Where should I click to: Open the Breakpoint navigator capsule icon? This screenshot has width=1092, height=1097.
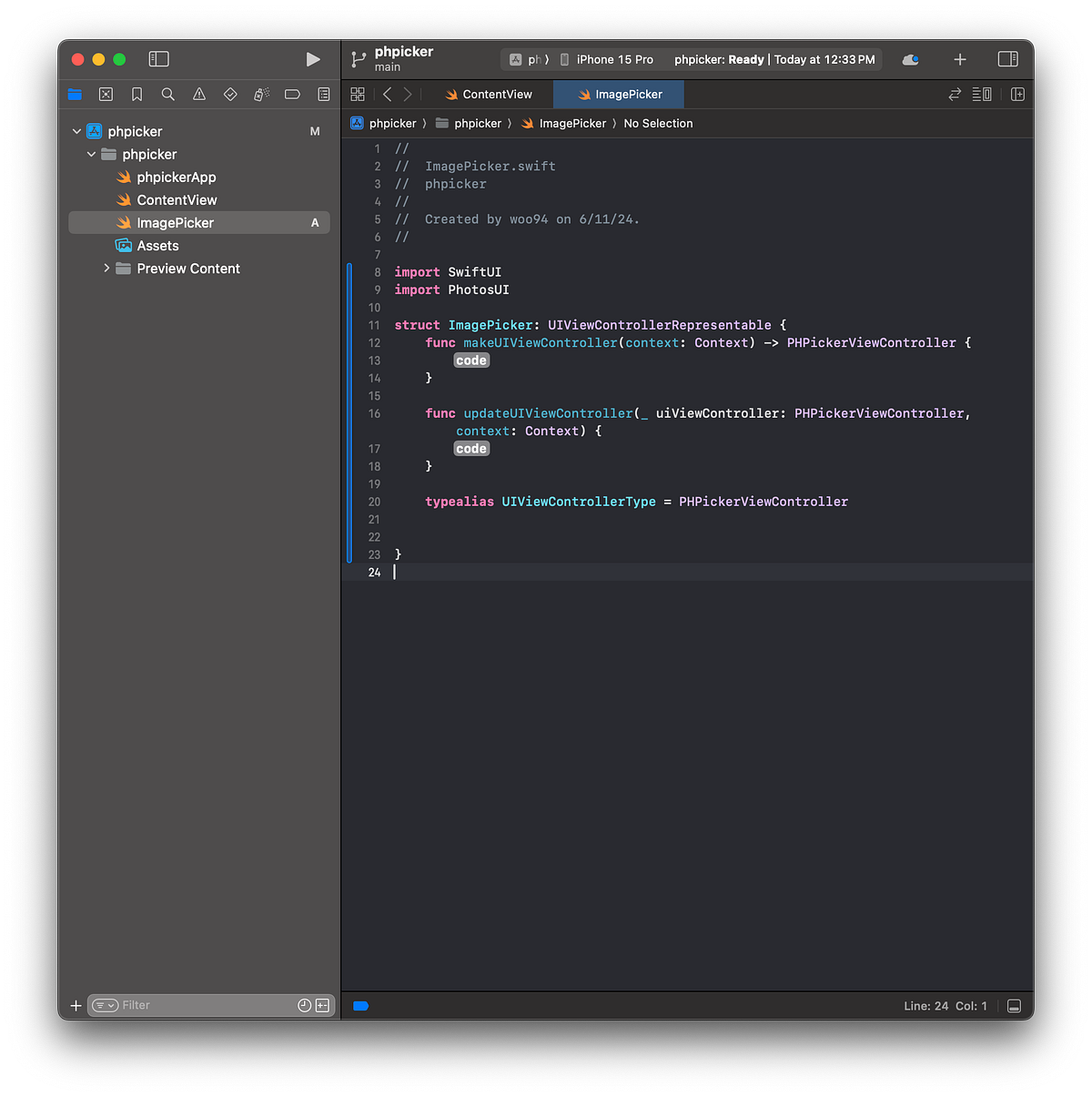tap(292, 94)
